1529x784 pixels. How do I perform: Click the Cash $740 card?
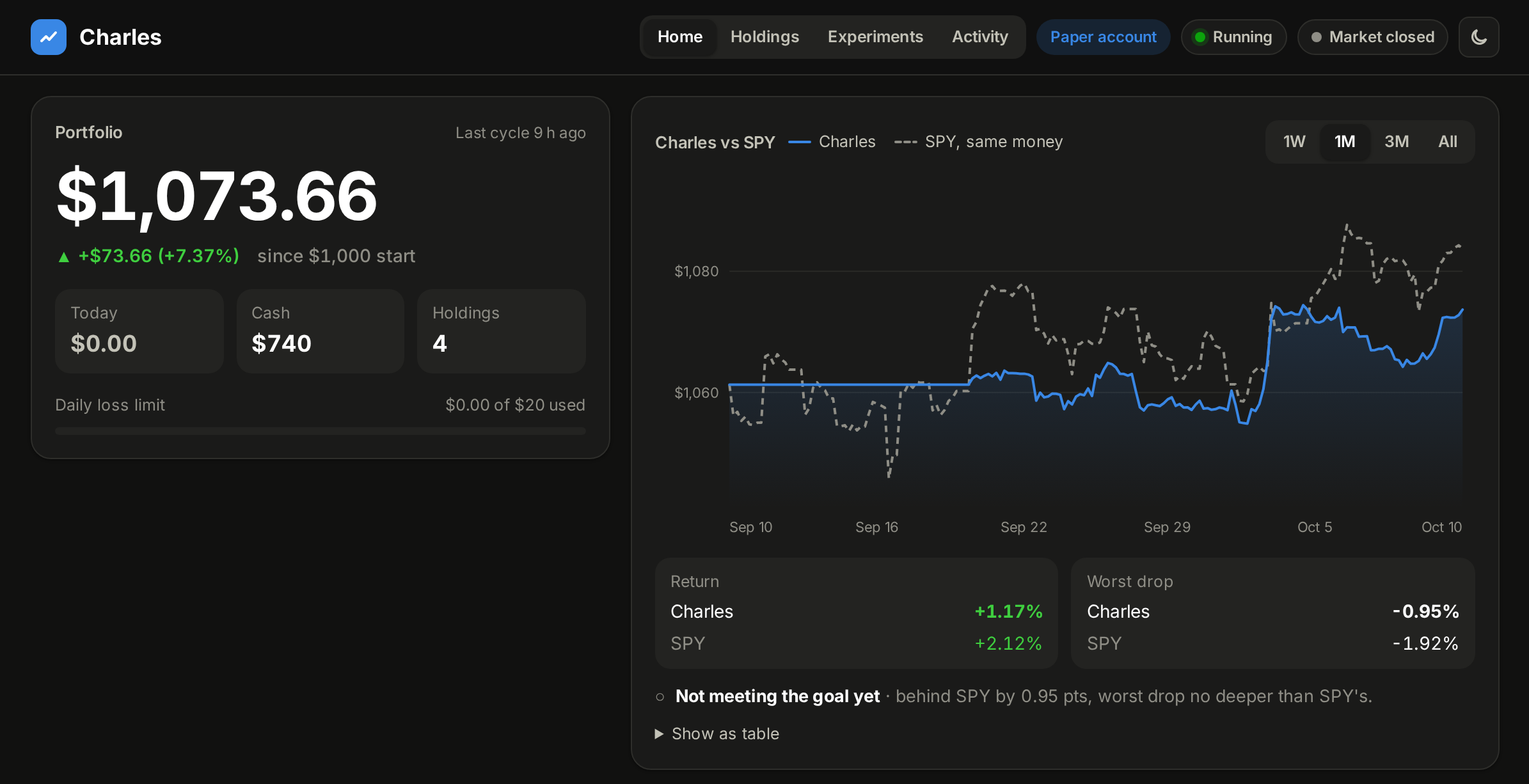321,331
